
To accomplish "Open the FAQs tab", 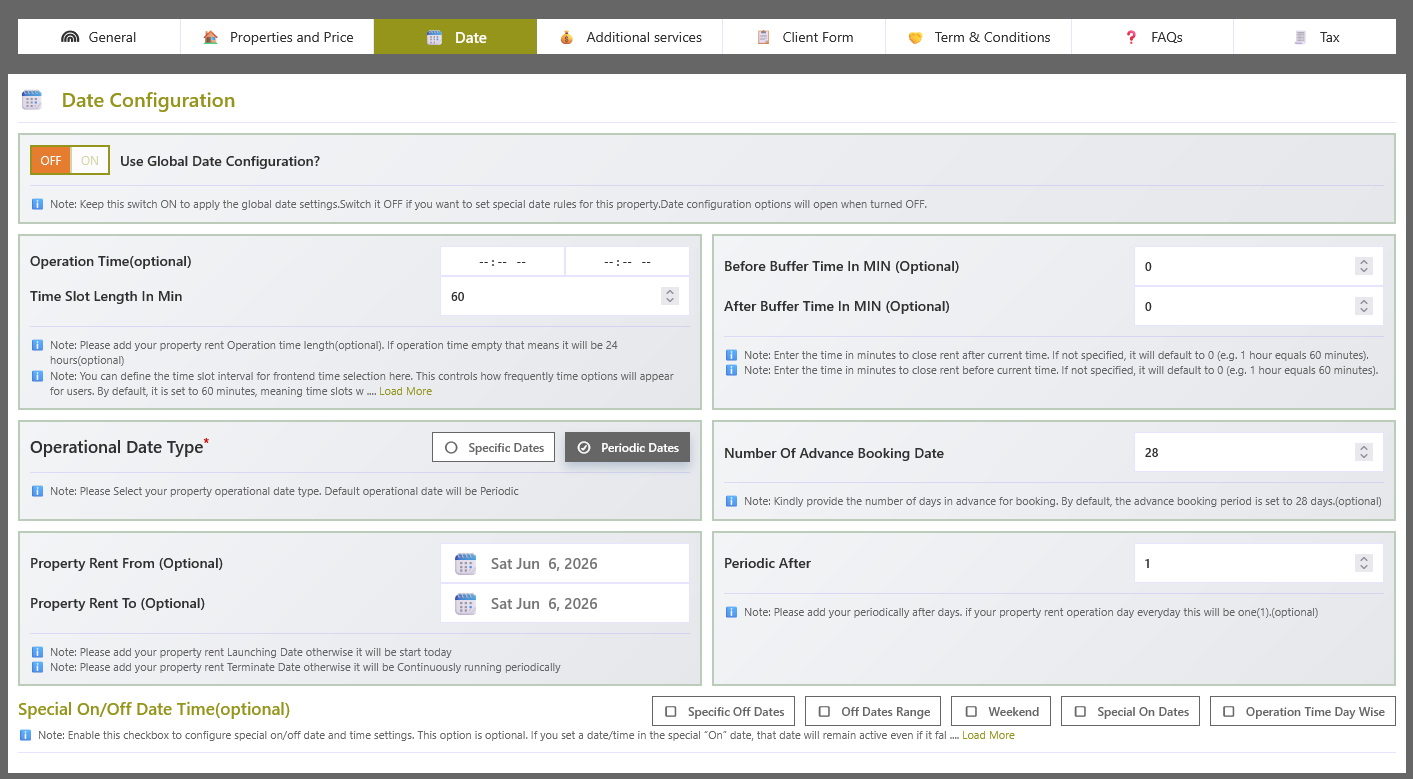I will tap(1152, 37).
